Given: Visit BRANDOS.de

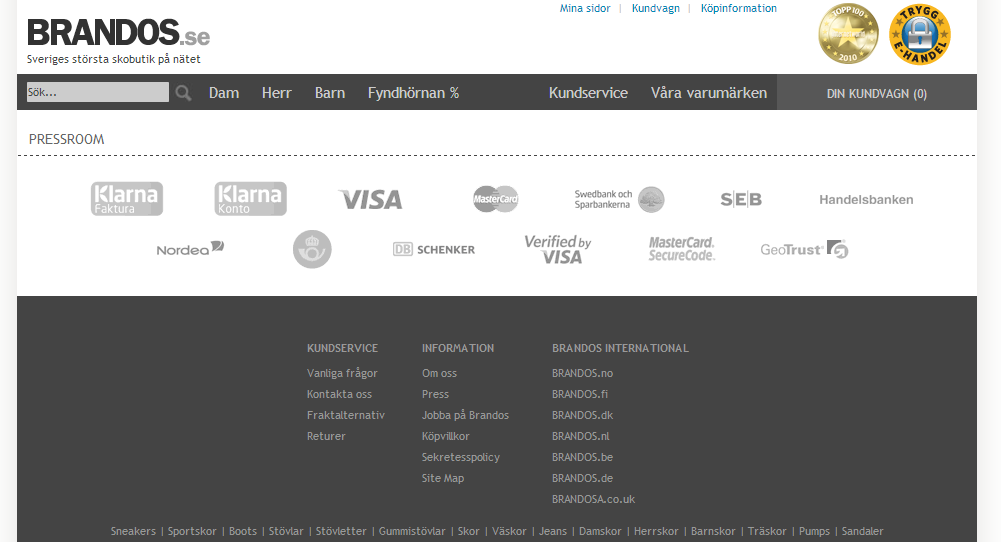Looking at the screenshot, I should pos(582,478).
